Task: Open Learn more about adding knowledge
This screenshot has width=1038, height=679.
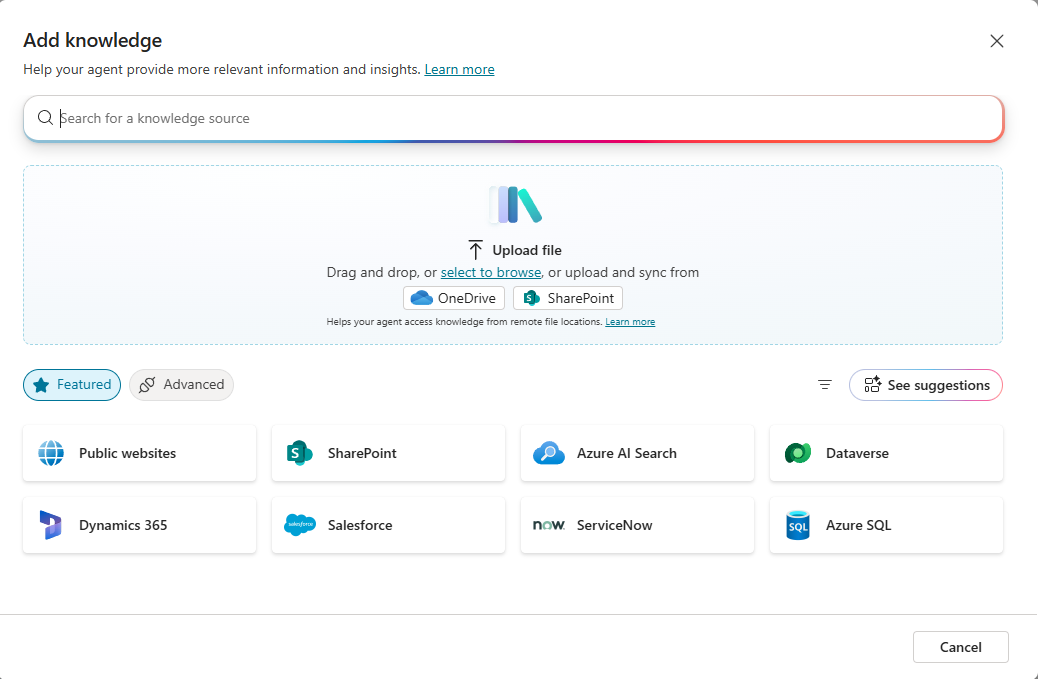Action: [x=459, y=69]
